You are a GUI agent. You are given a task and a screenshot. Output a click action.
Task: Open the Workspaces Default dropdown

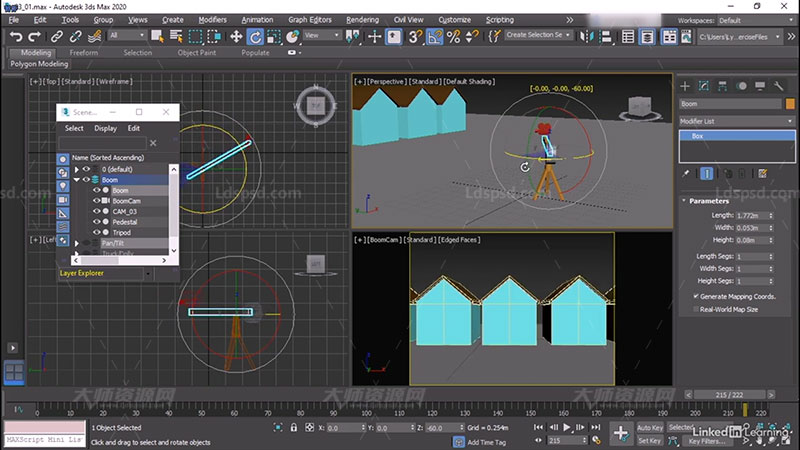tap(756, 20)
